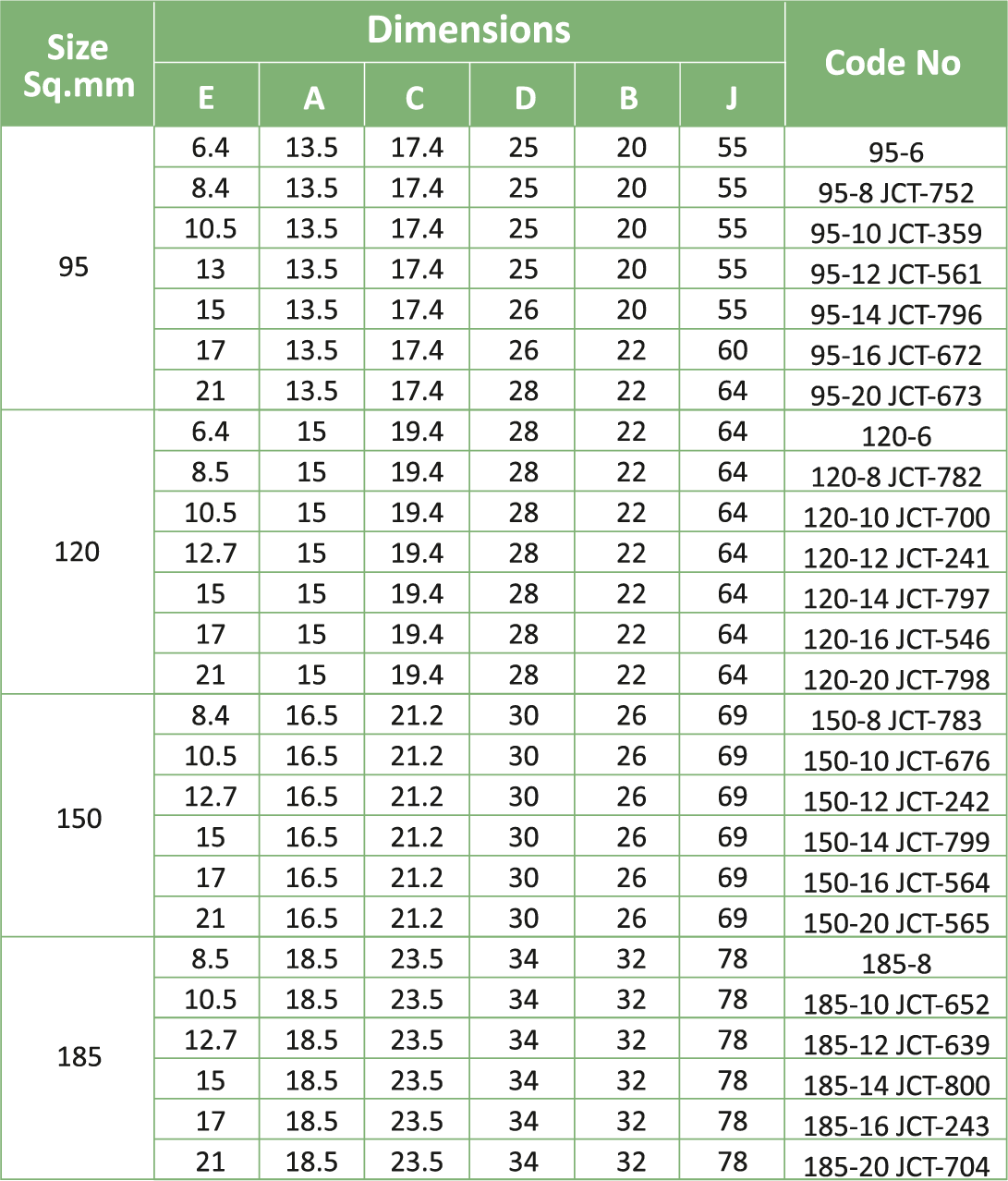
Task: Select the size 95 row group cell
Action: tap(74, 268)
